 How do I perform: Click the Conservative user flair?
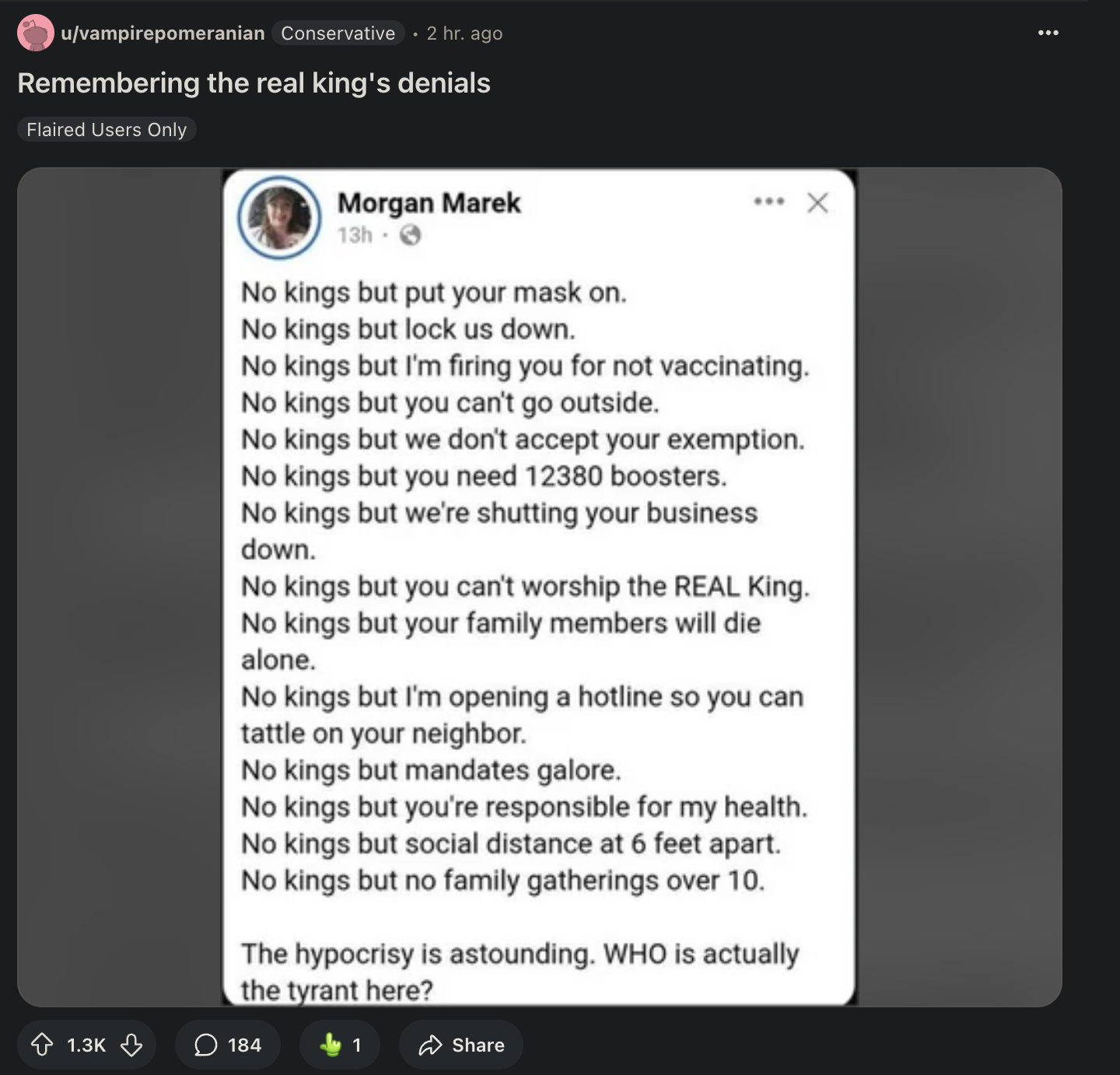tap(338, 33)
